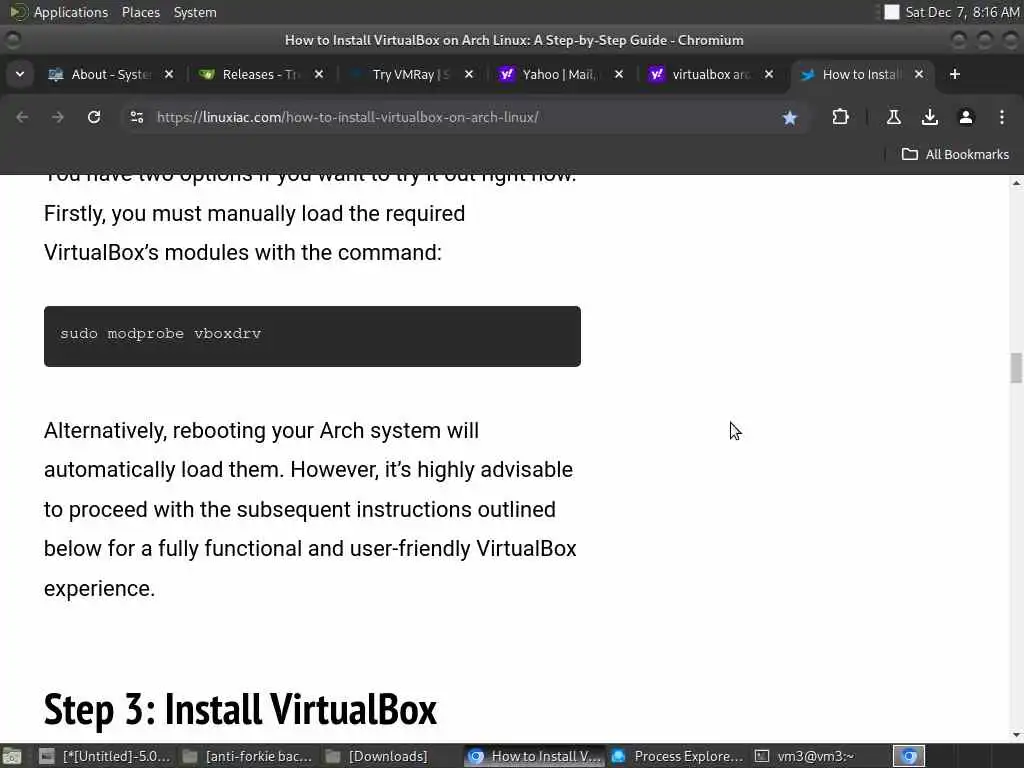Click the page vertical scrollbar thumb
Image resolution: width=1024 pixels, height=768 pixels.
(1016, 368)
